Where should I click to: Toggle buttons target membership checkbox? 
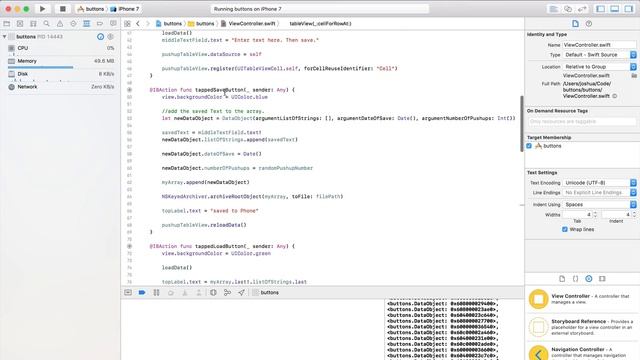[529, 146]
